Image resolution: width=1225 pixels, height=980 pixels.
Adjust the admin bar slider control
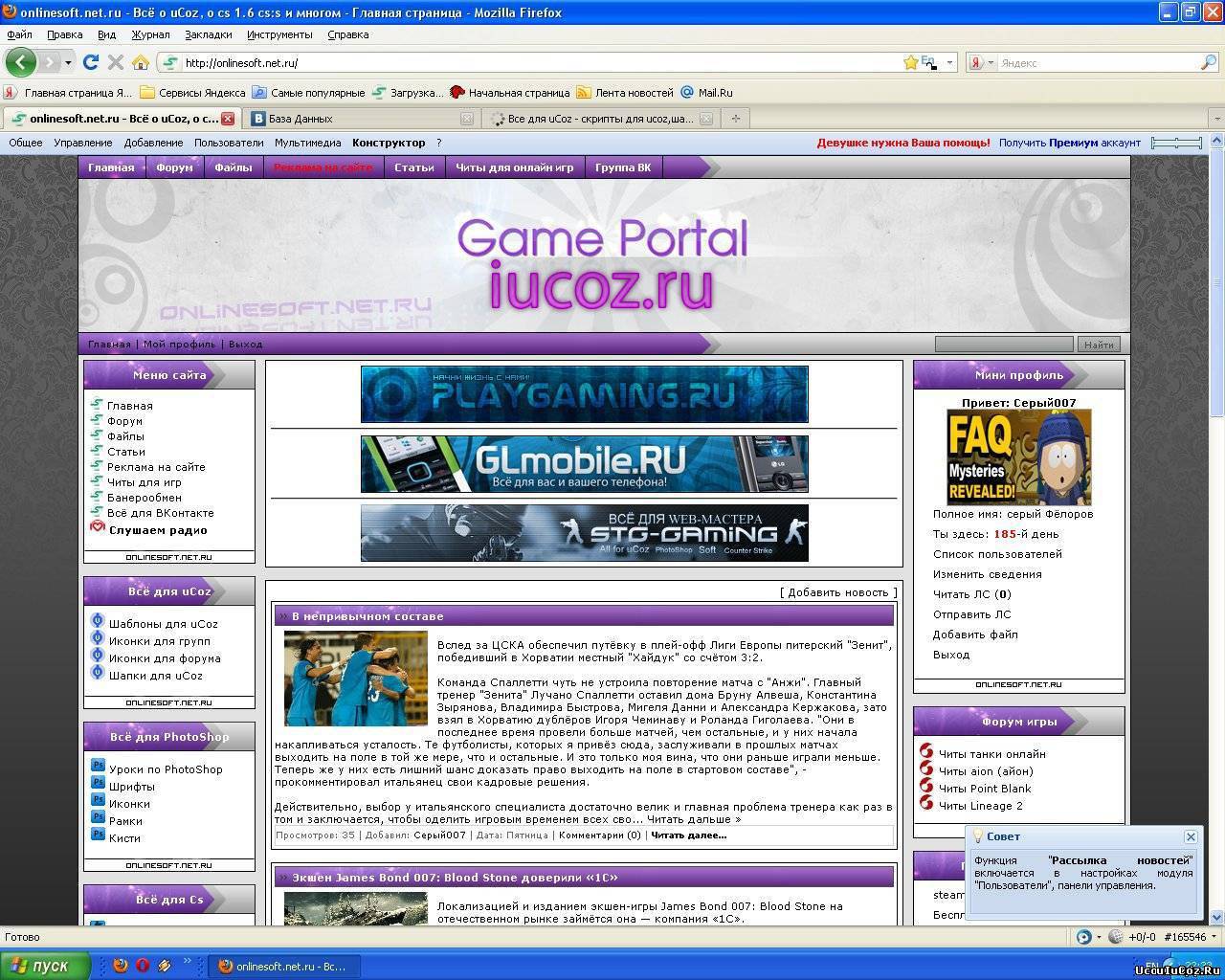1176,143
